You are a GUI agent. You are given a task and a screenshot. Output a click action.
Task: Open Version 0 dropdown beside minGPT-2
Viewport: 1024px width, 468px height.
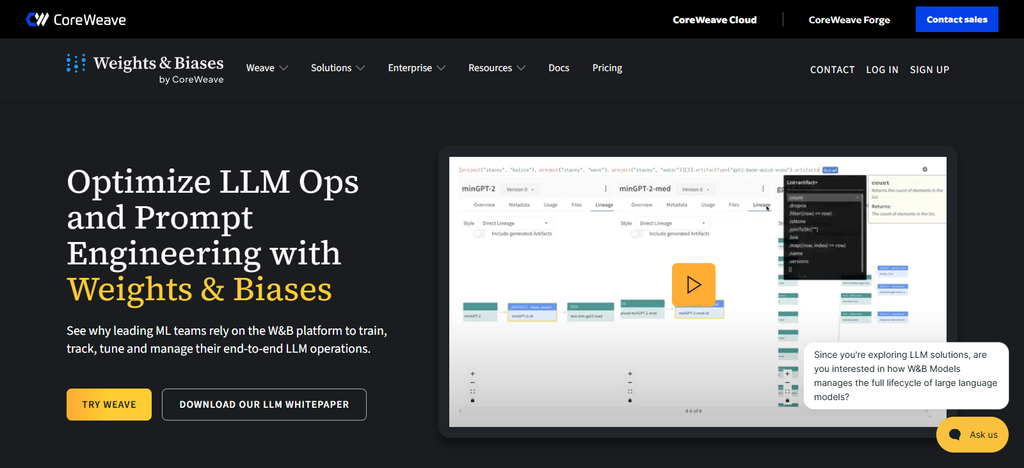522,189
